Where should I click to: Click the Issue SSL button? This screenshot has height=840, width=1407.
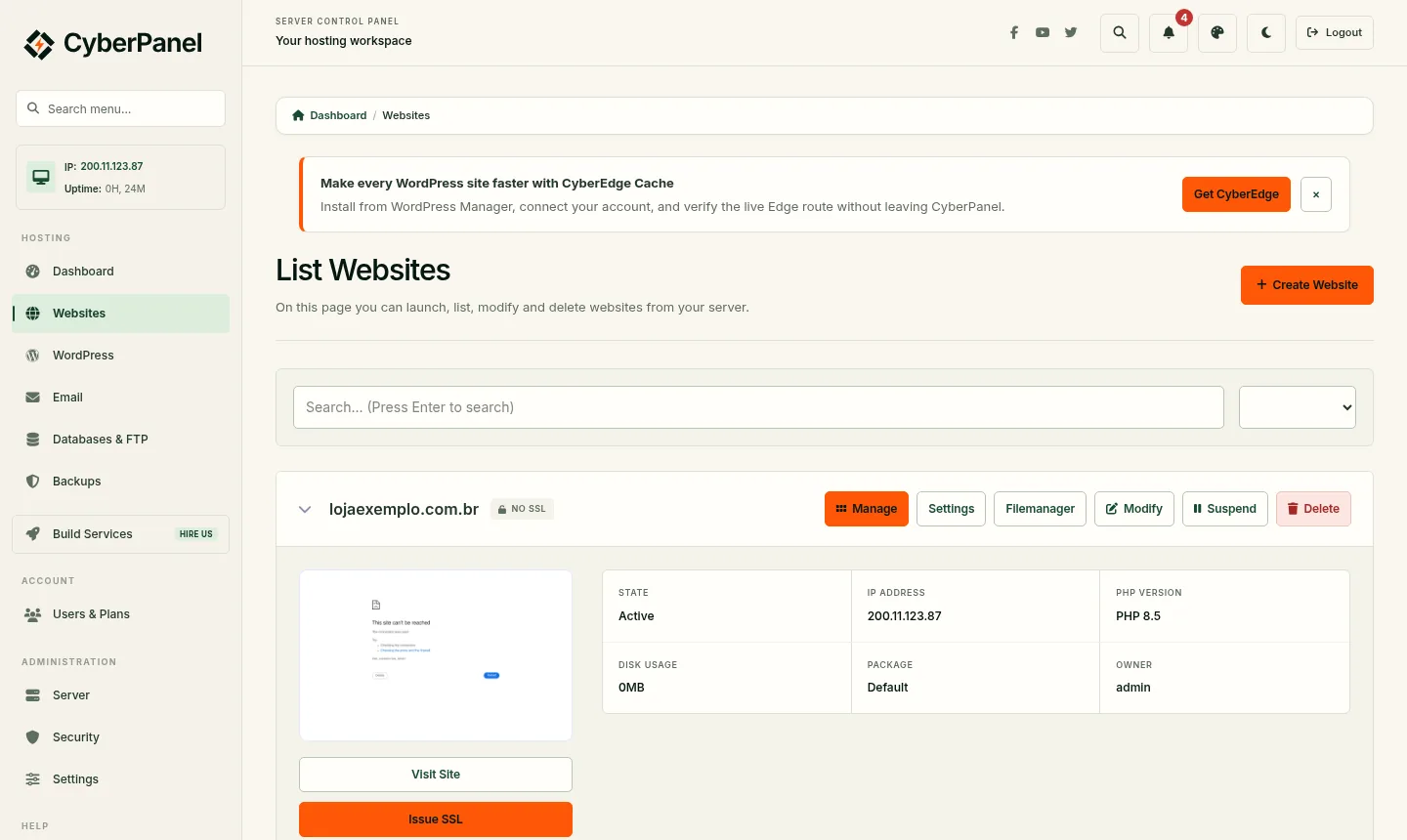(436, 819)
